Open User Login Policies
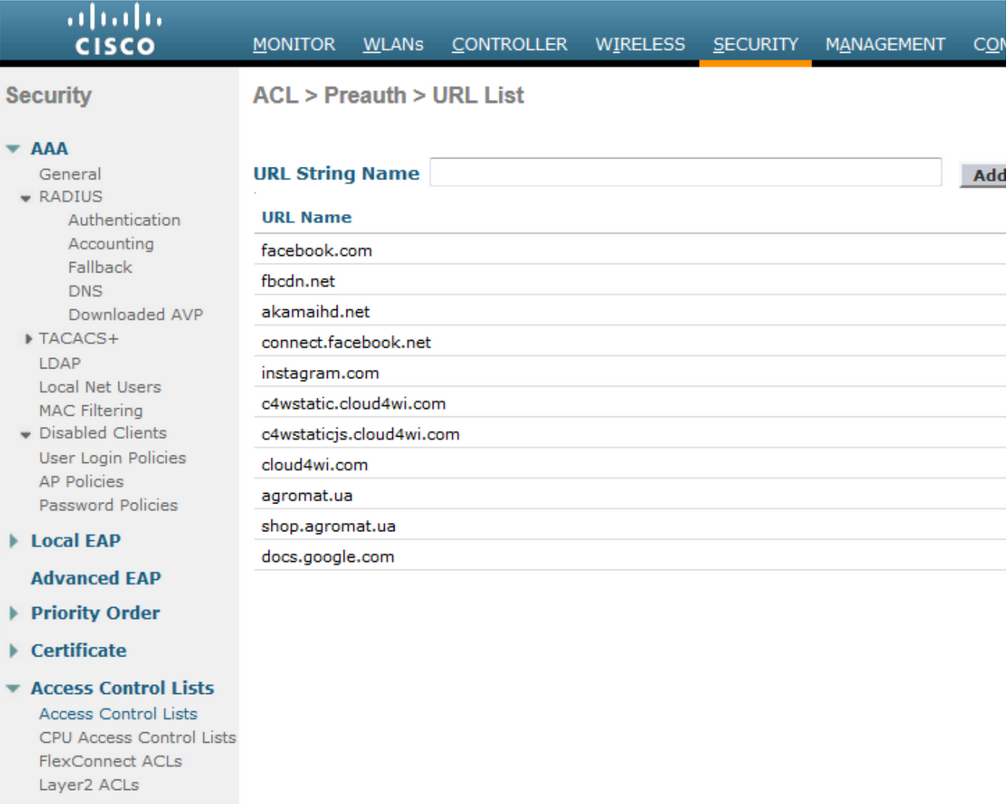 (x=112, y=458)
